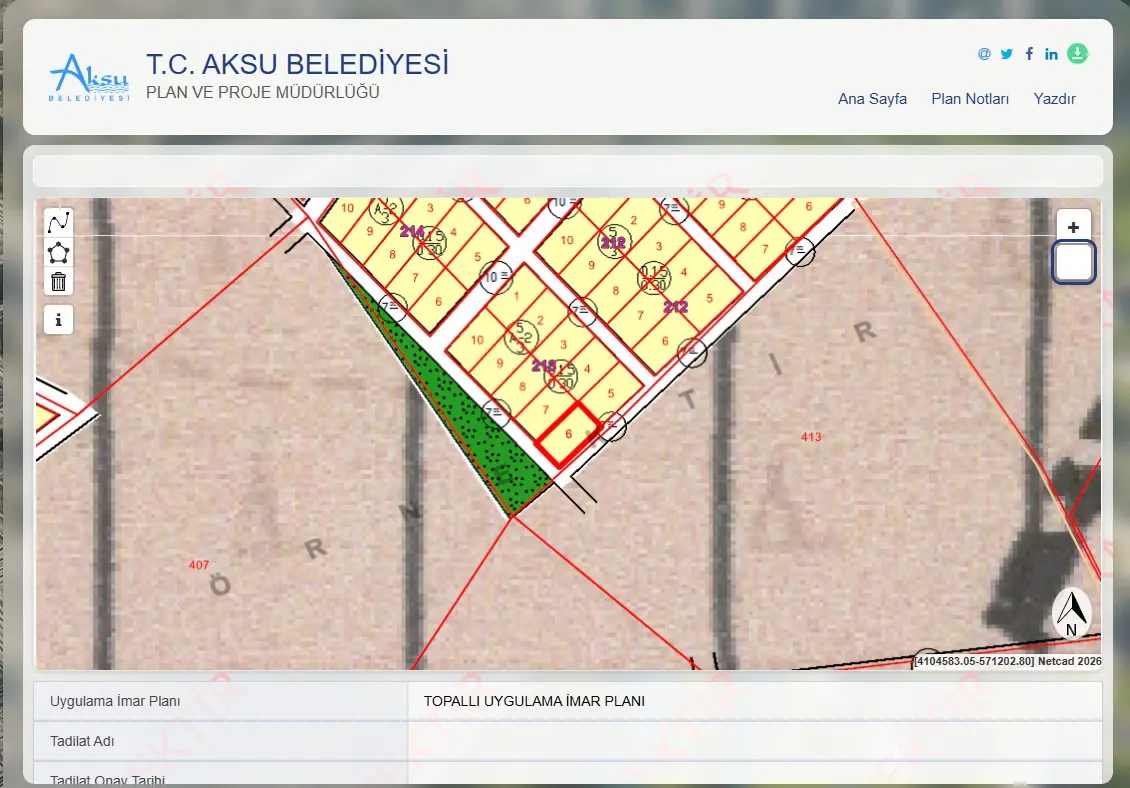Screen dimensions: 1130x788
Task: Open Plan Notları
Action: [x=970, y=99]
